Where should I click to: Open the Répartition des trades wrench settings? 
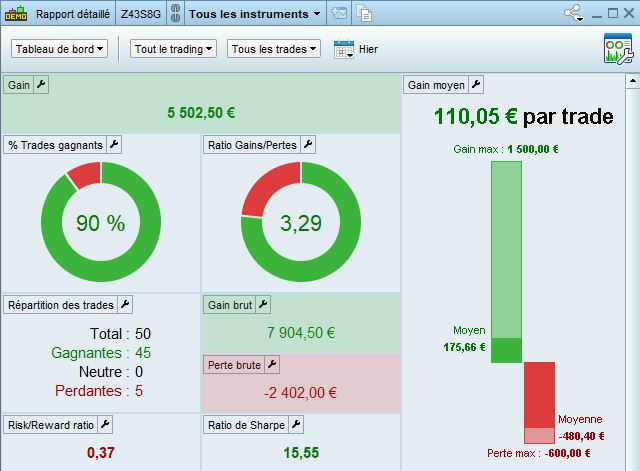tap(125, 304)
